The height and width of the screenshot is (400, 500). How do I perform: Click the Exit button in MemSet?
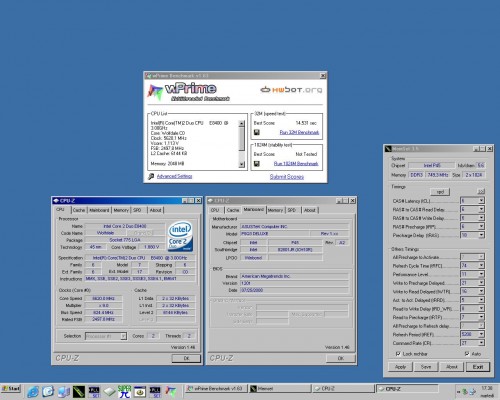(x=478, y=367)
